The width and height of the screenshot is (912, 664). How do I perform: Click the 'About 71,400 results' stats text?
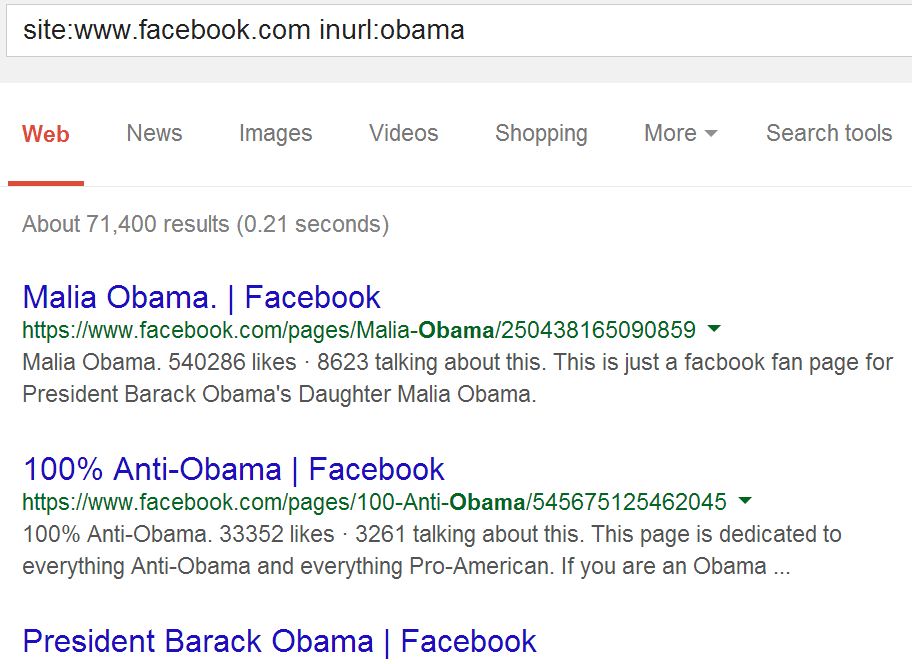click(x=205, y=224)
